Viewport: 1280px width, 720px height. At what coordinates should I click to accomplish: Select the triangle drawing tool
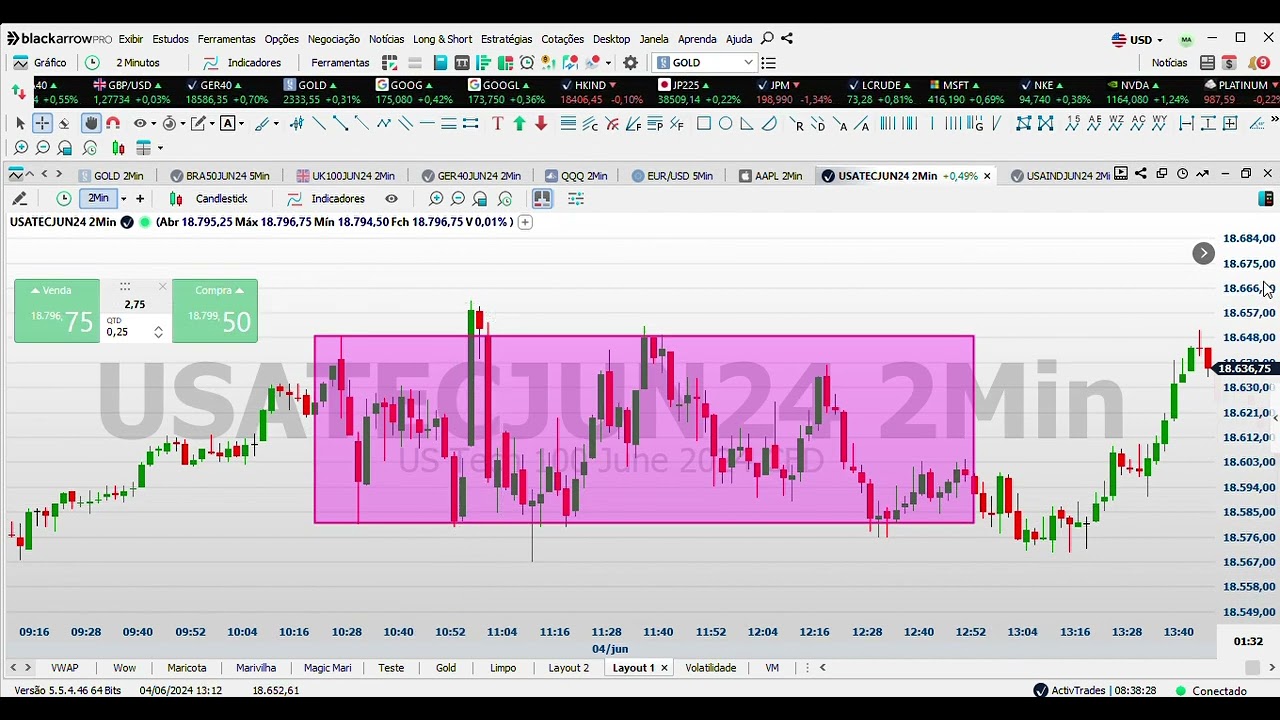click(747, 124)
